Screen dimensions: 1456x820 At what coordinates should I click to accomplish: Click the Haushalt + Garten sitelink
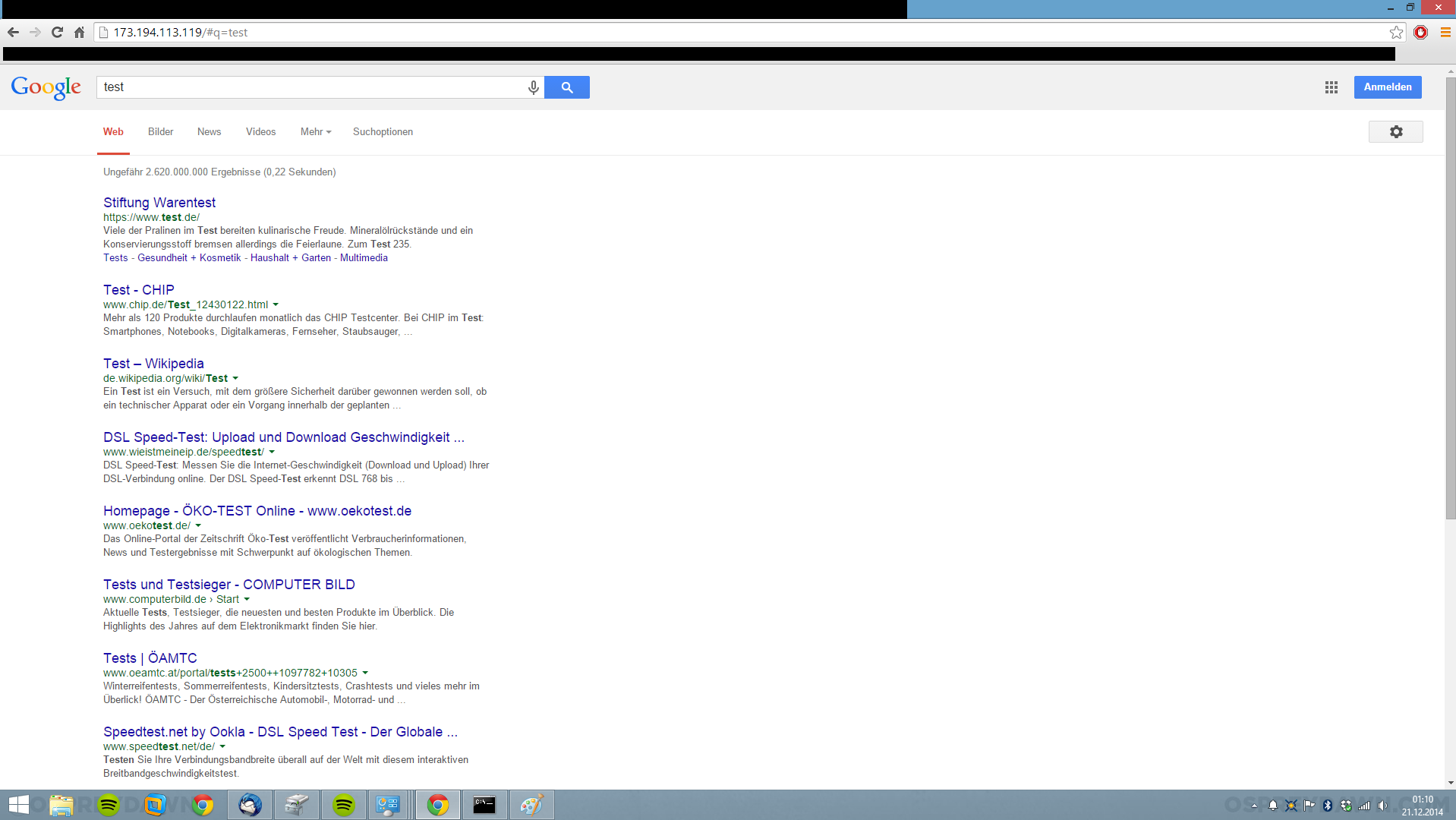[291, 257]
